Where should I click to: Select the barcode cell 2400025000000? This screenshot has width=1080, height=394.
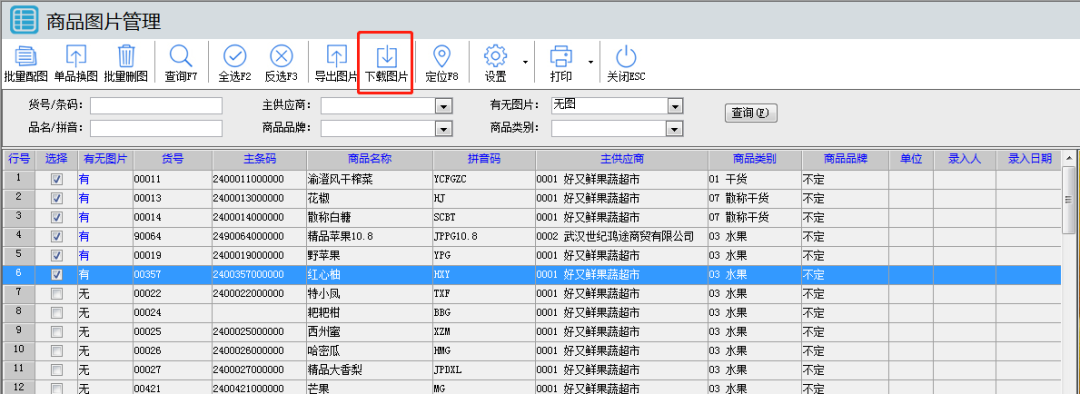pyautogui.click(x=260, y=331)
